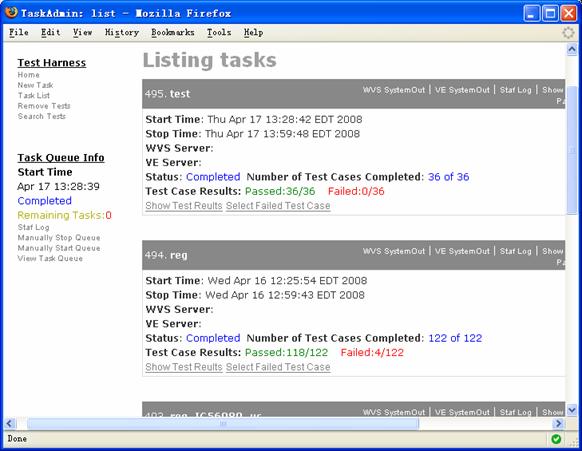Click the page loading throbber icon
582x451 pixels.
568,33
